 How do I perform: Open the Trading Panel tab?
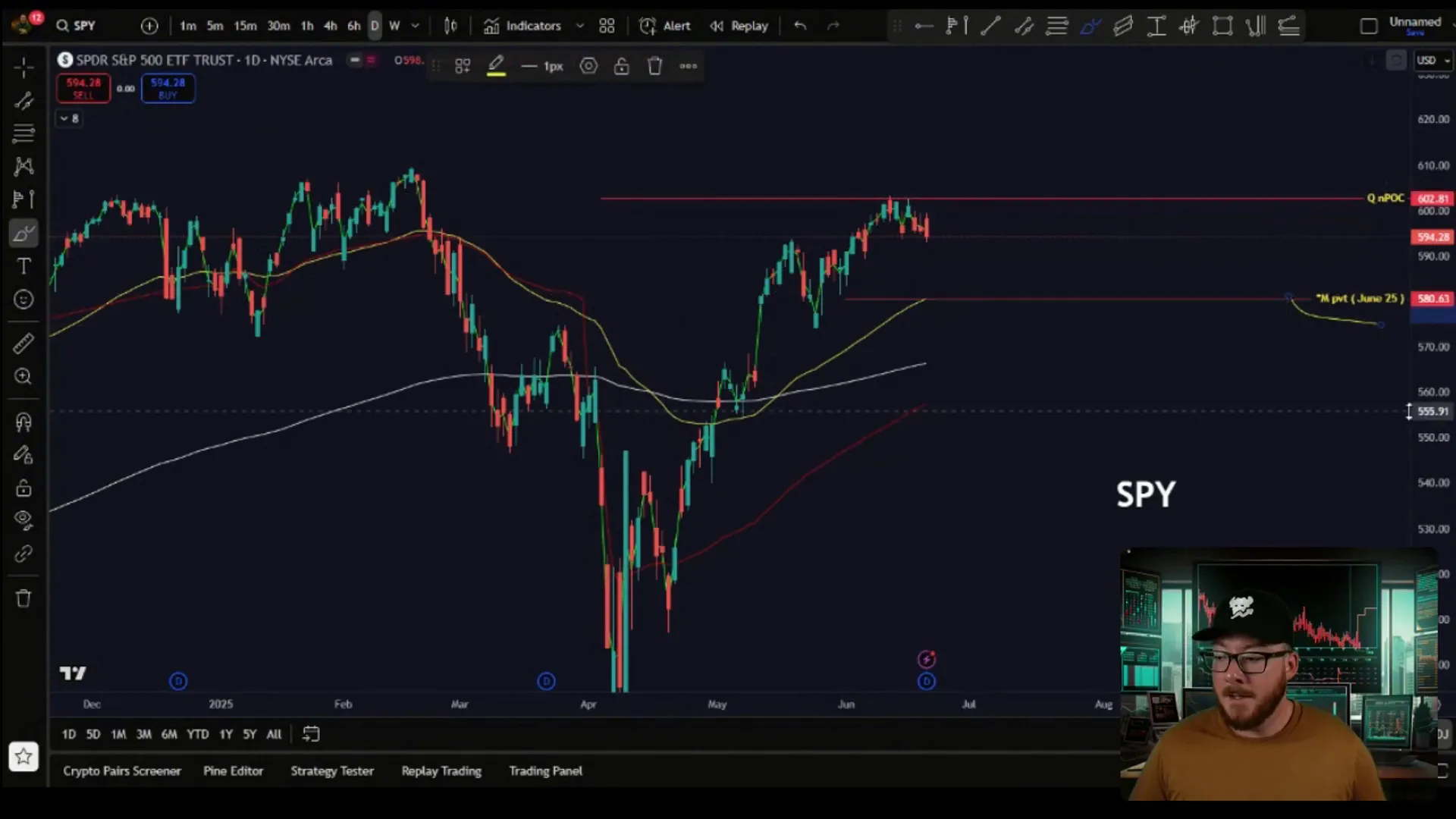[x=545, y=770]
